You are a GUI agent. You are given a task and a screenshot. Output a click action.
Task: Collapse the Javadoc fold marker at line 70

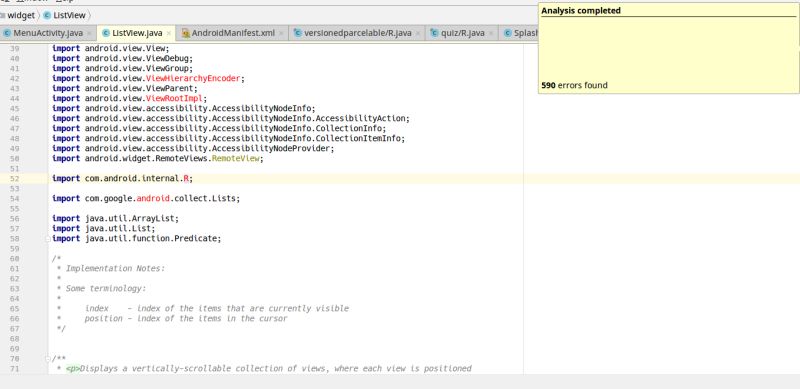(x=47, y=358)
